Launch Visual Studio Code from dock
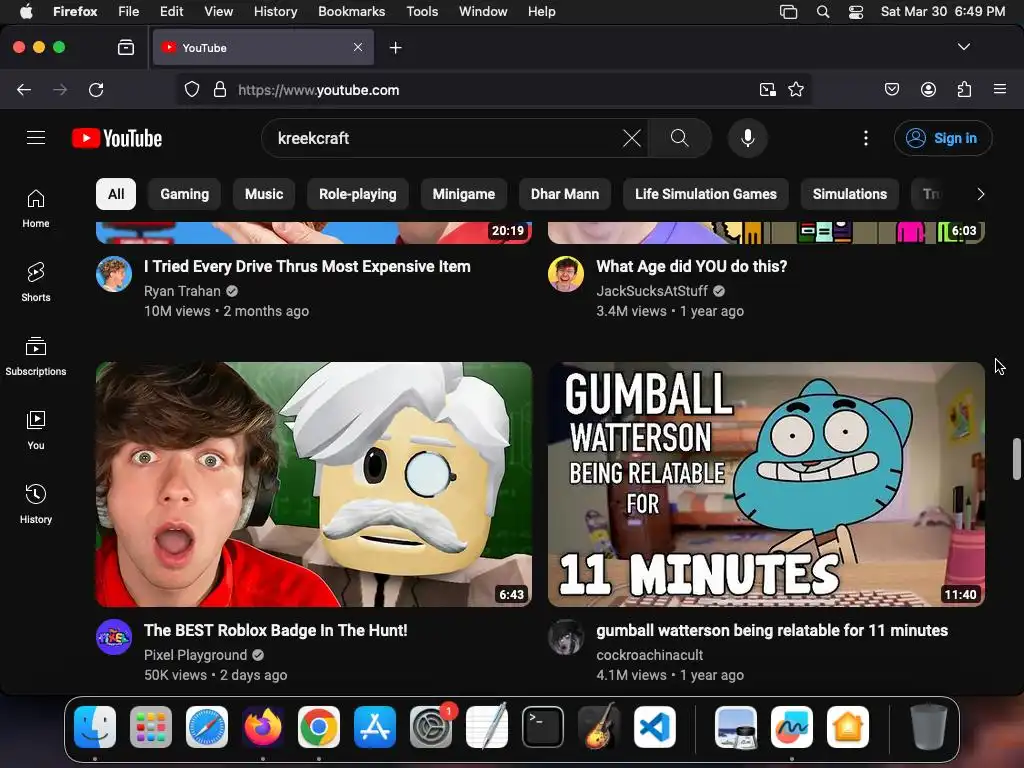1024x768 pixels. pyautogui.click(x=654, y=727)
